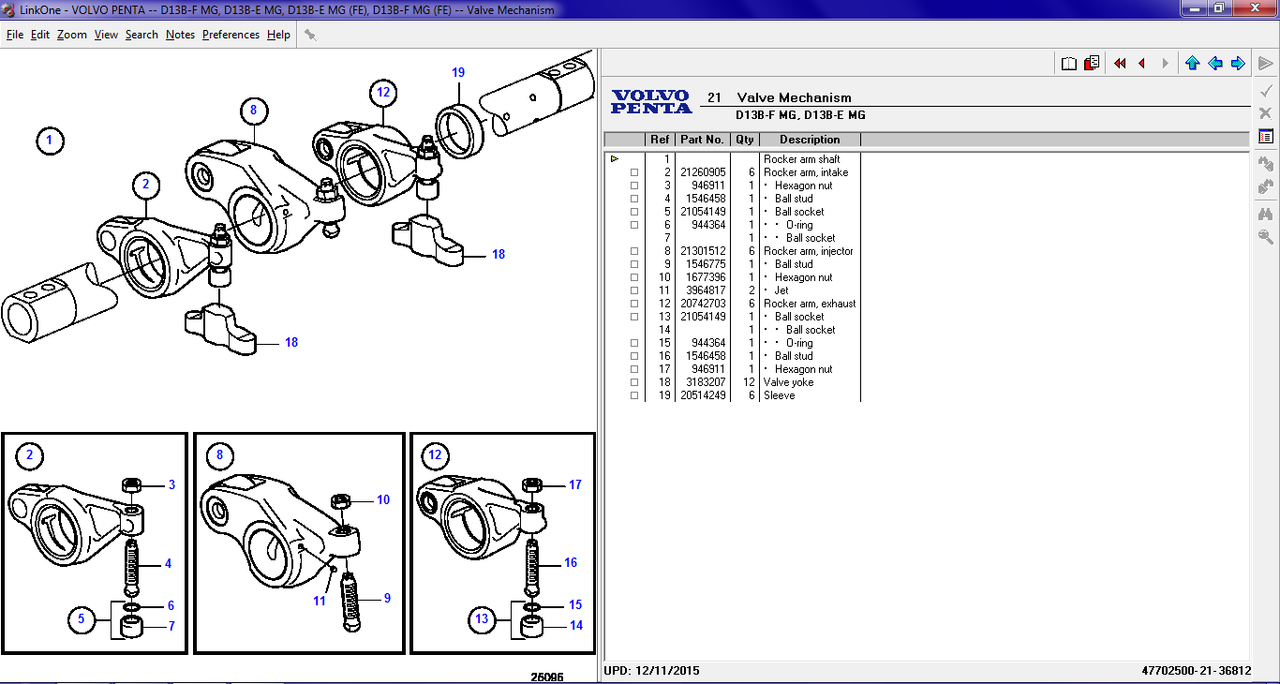Viewport: 1280px width, 684px height.
Task: Click the magnifier search icon
Action: (x=1265, y=237)
